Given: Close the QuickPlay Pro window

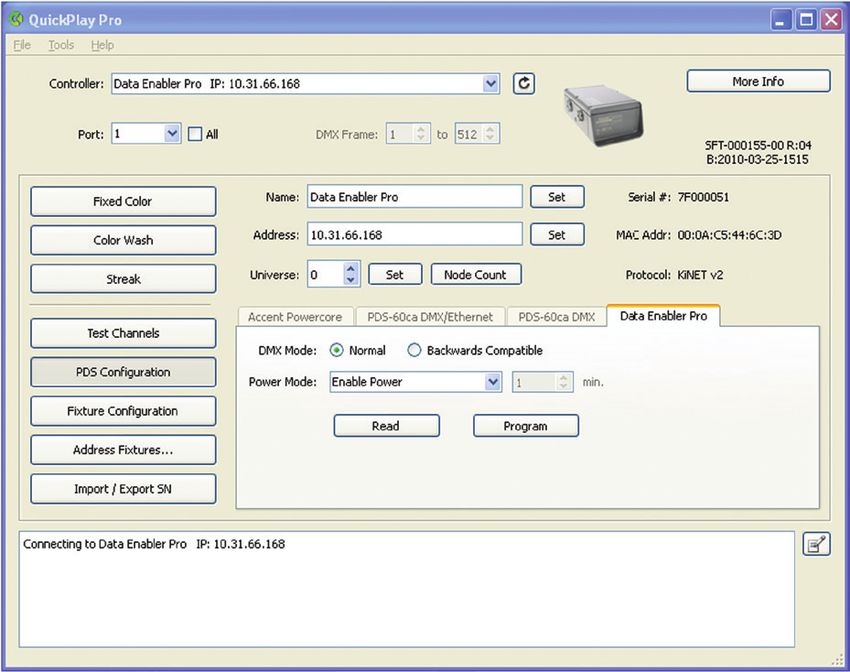Looking at the screenshot, I should 831,21.
